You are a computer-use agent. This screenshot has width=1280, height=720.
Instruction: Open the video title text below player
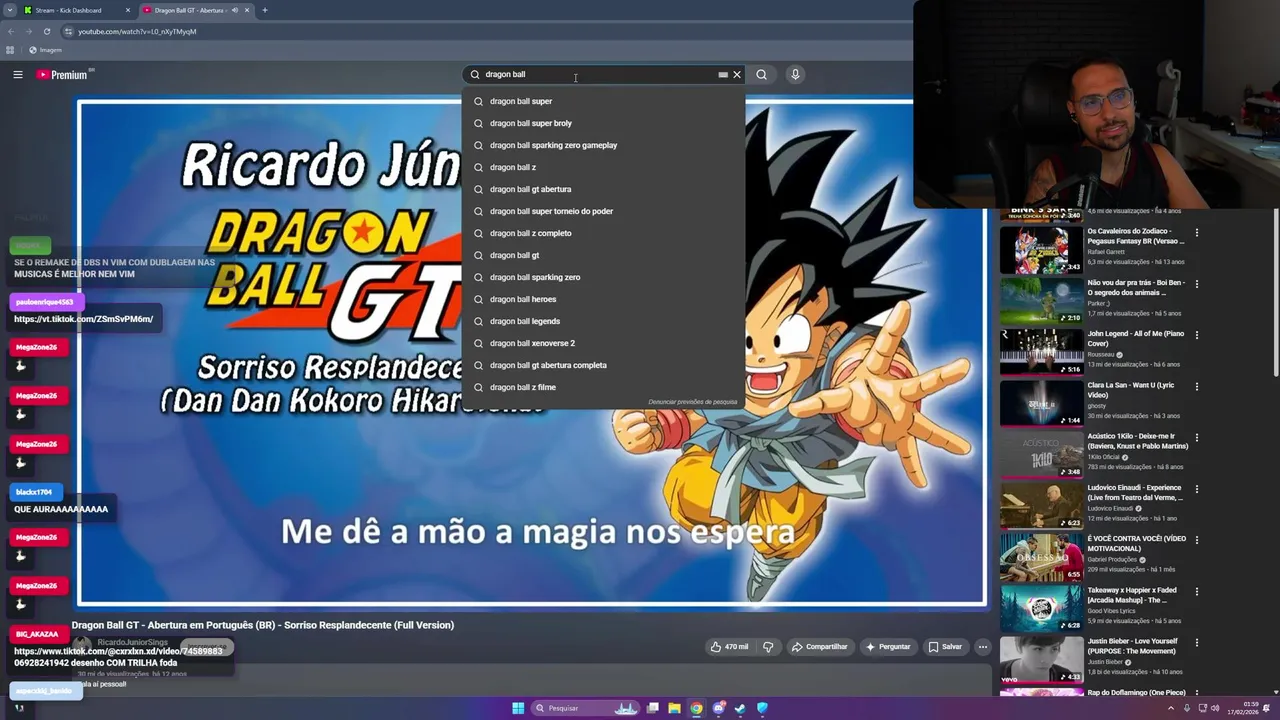(x=263, y=625)
